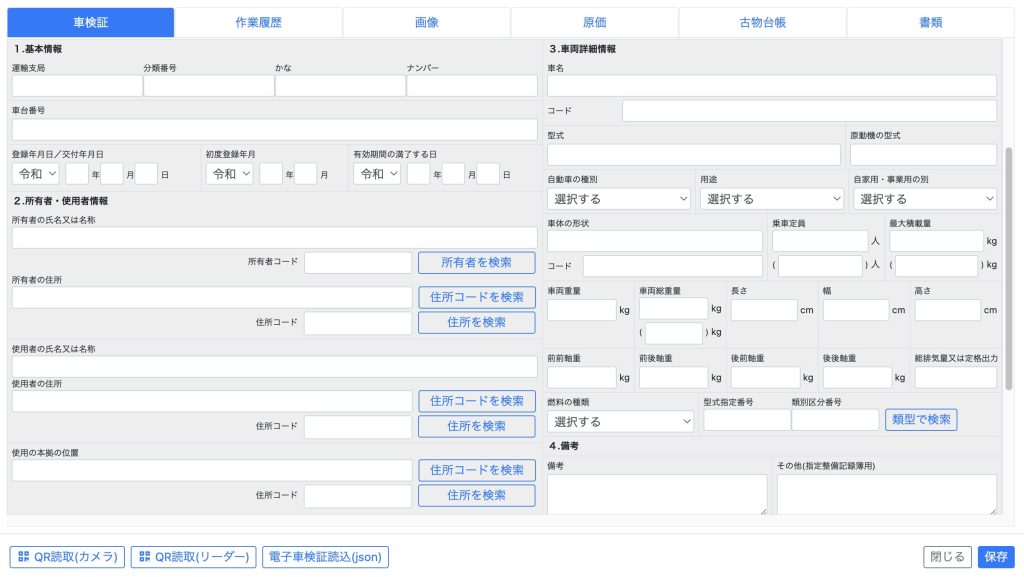
Task: Open the 用途 dropdown
Action: click(771, 199)
